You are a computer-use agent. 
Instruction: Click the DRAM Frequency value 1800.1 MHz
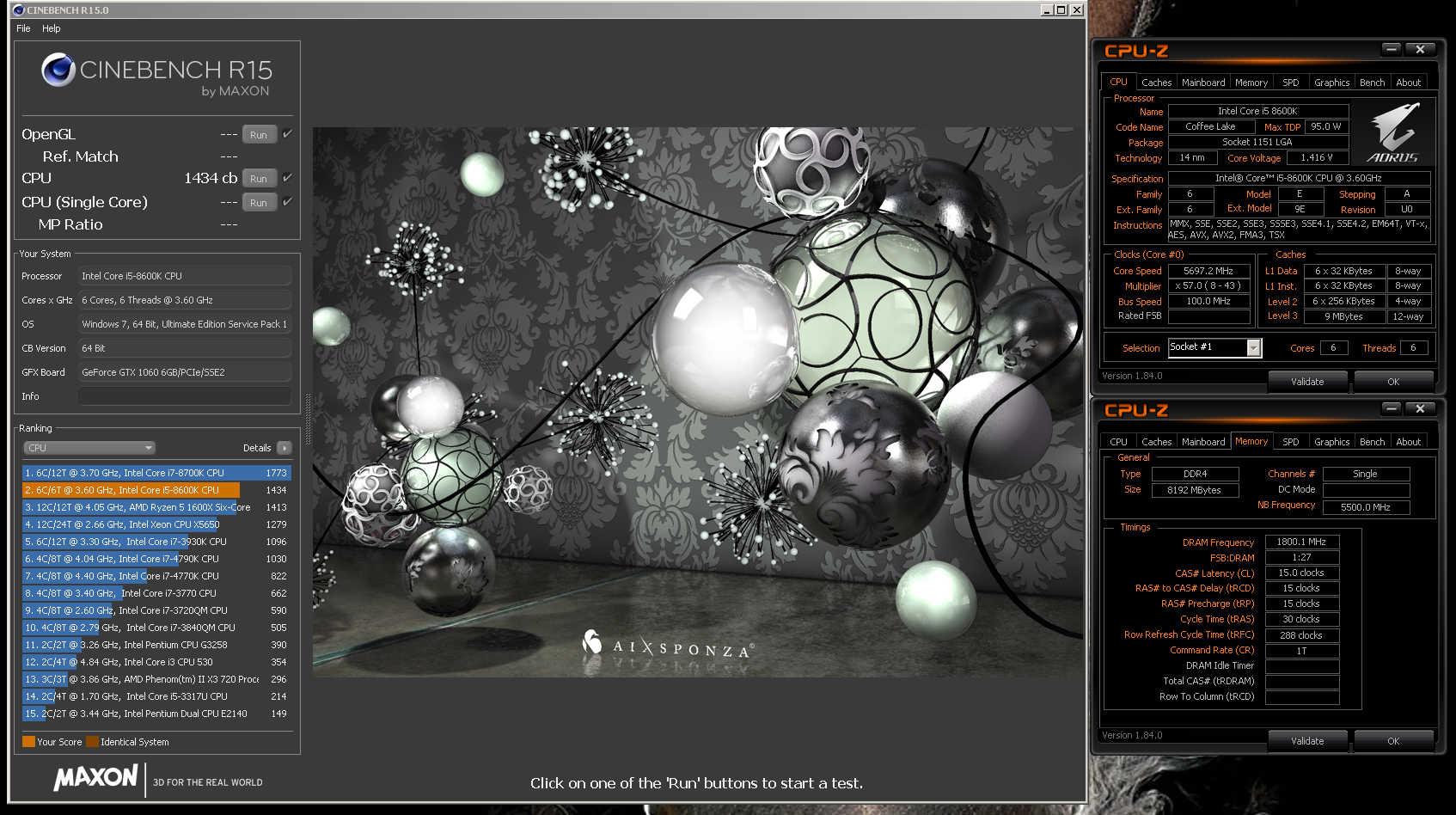click(1301, 542)
